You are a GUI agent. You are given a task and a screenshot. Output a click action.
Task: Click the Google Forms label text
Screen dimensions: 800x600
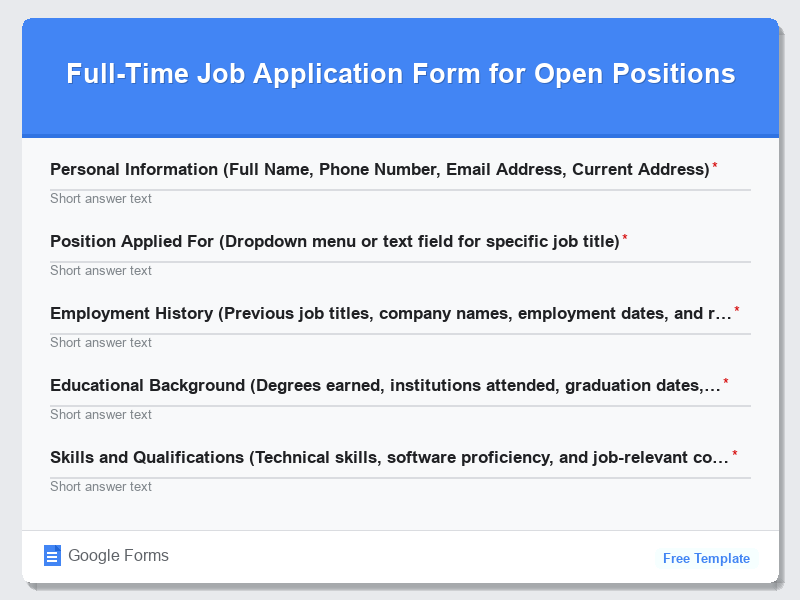(x=117, y=555)
